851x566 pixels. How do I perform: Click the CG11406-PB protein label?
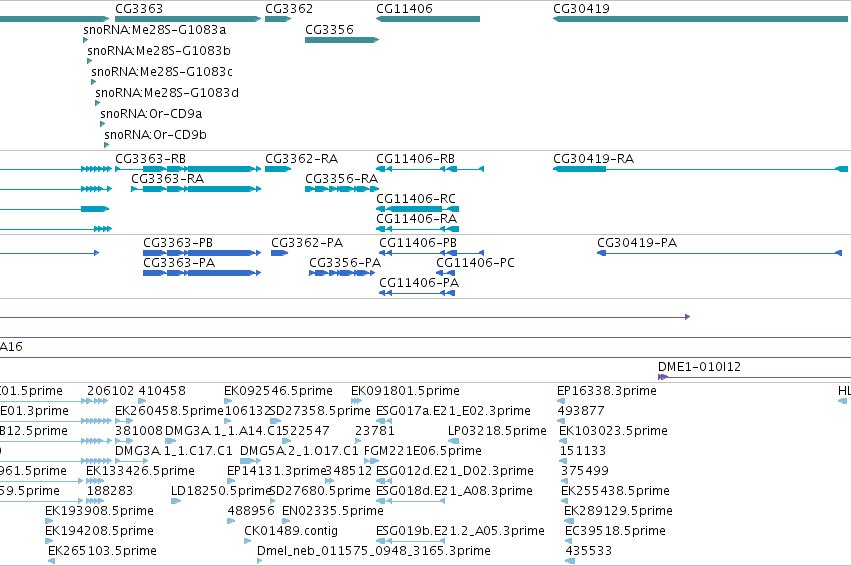[x=418, y=243]
